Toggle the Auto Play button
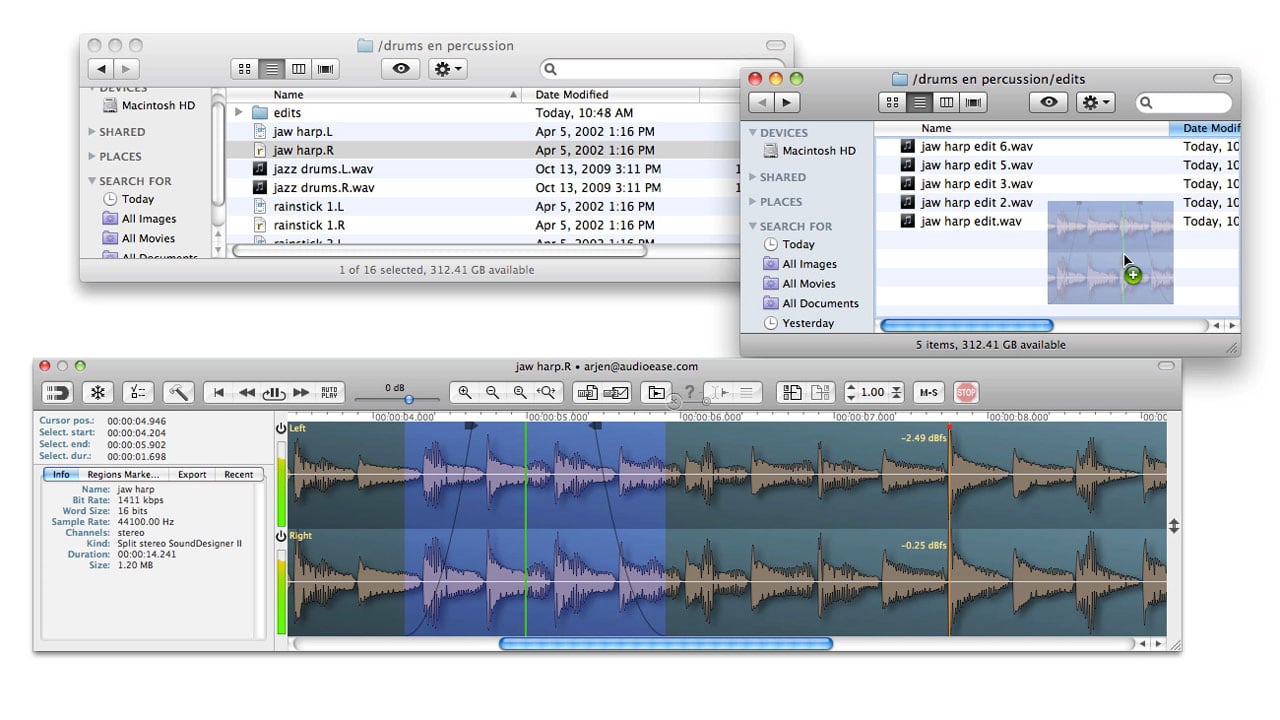Screen dimensions: 1280x720 click(x=329, y=393)
